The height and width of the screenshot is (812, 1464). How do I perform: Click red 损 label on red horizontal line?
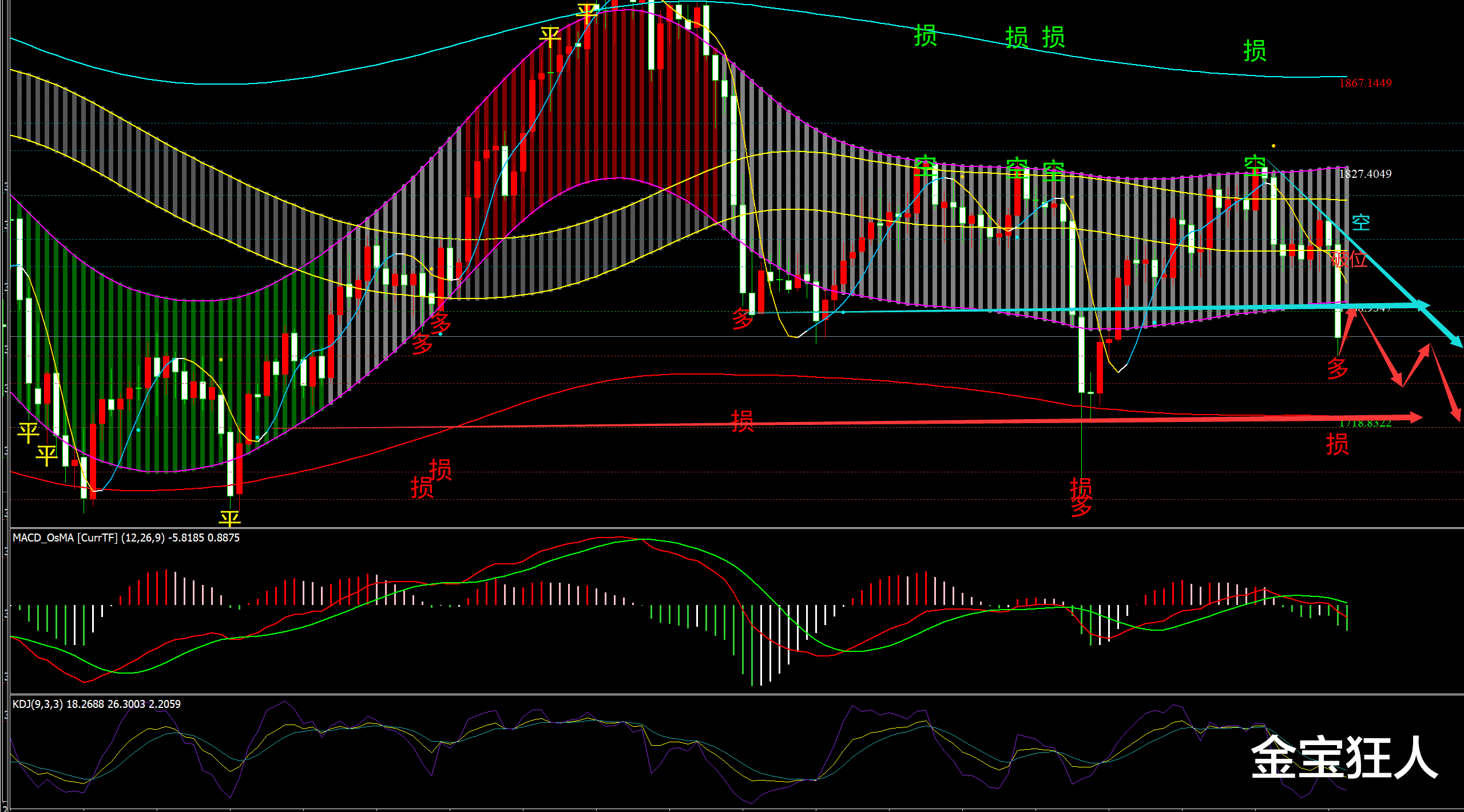[x=743, y=421]
